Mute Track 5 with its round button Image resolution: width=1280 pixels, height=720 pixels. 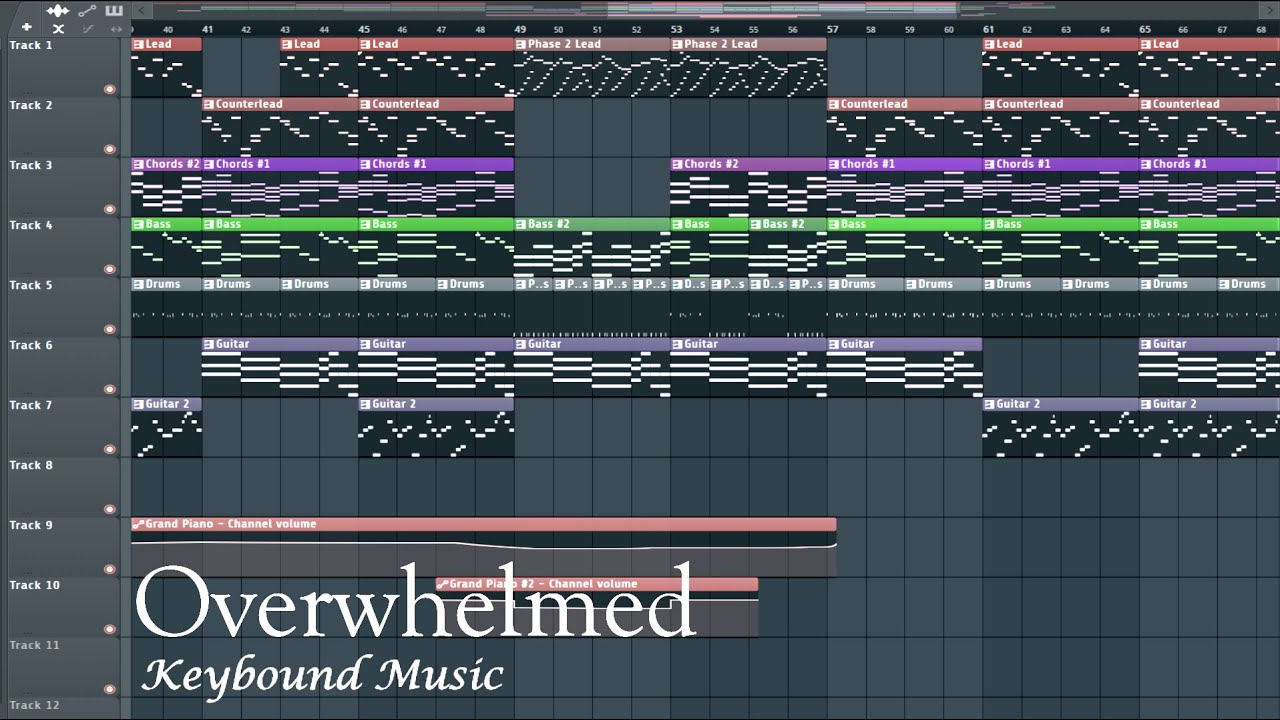110,329
